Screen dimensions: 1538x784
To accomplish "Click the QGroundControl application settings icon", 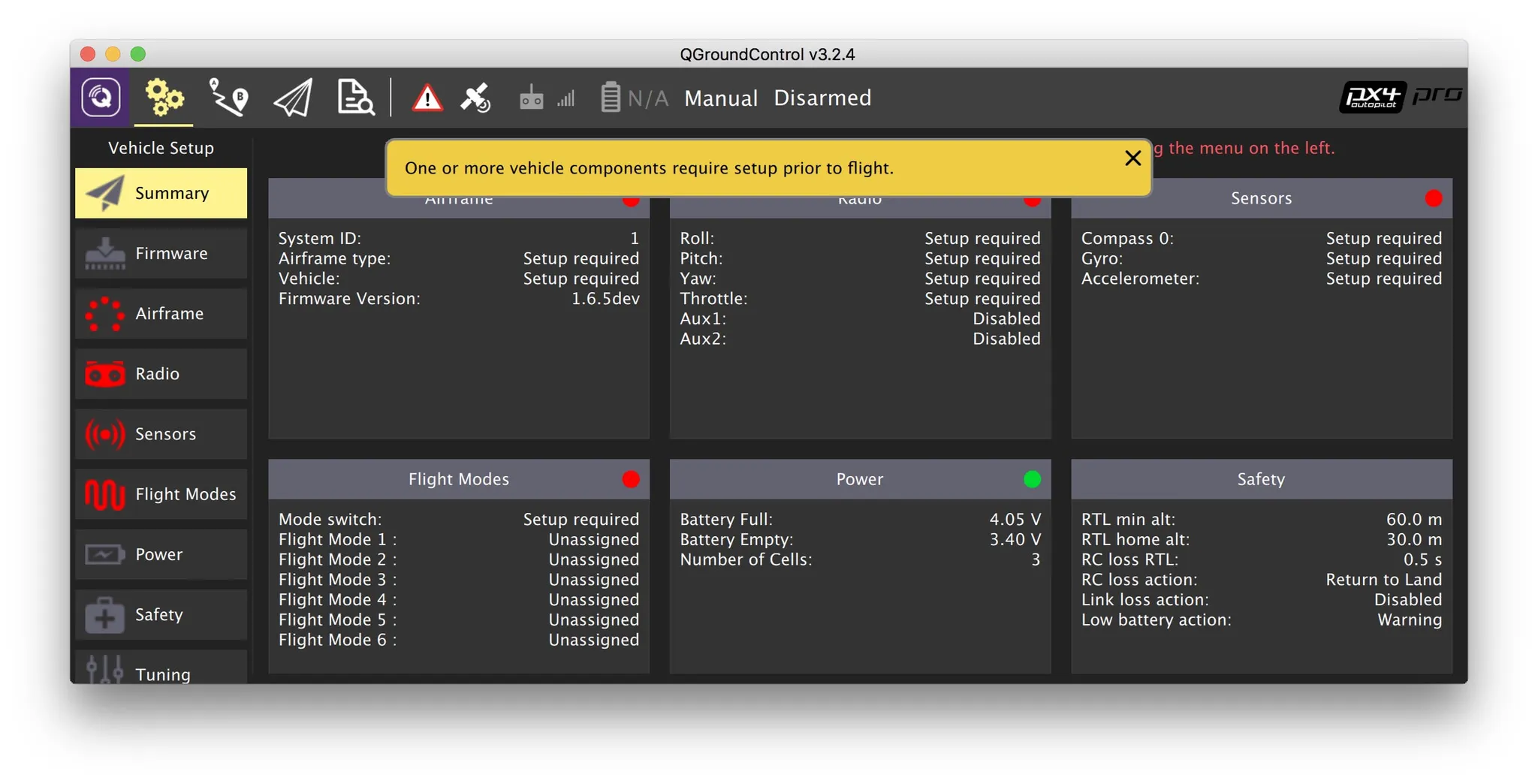I will pyautogui.click(x=101, y=97).
